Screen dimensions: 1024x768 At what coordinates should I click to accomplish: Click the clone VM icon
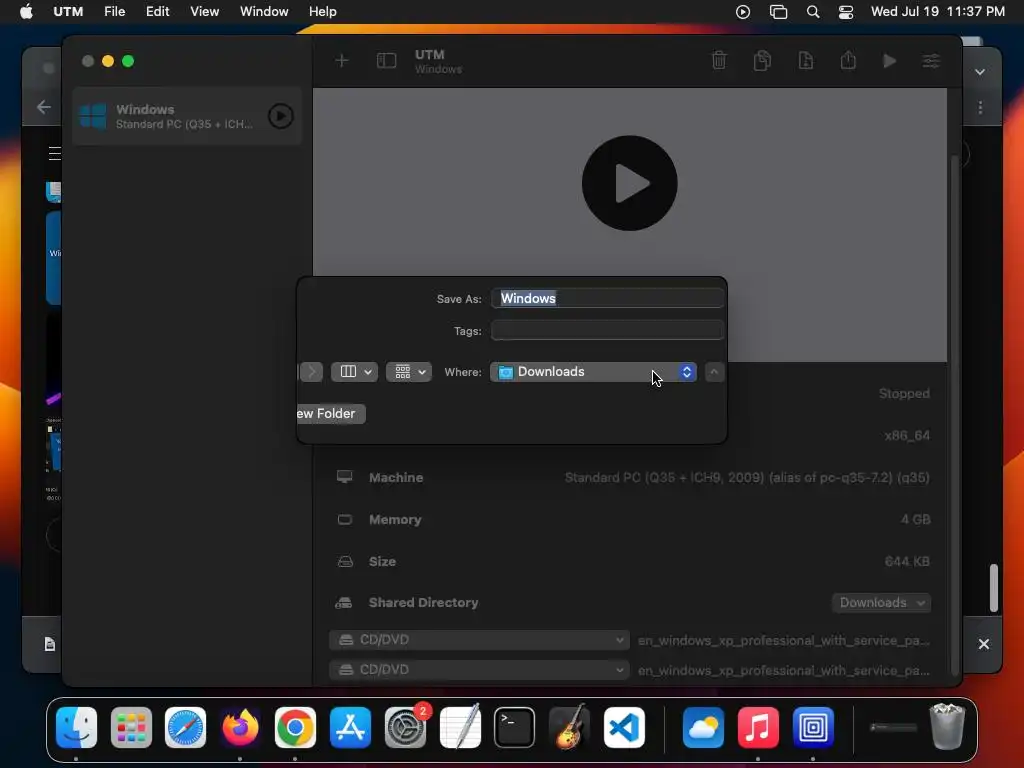tap(762, 61)
